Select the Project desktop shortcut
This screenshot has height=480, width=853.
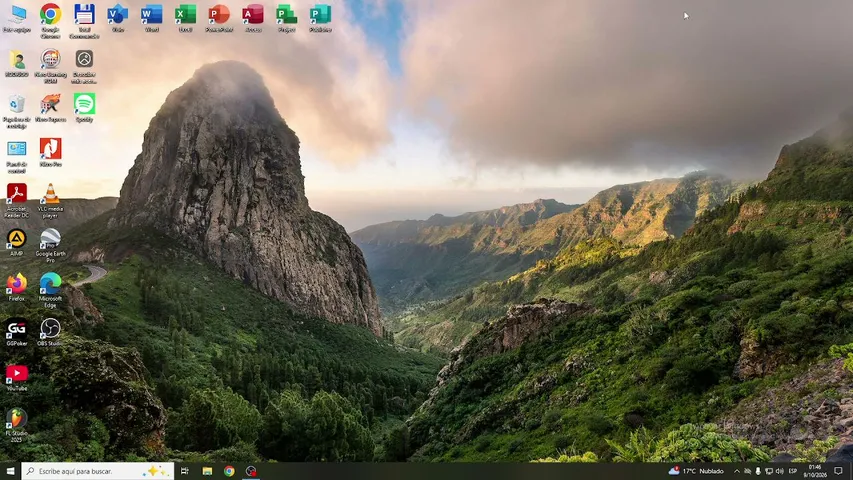tap(286, 19)
